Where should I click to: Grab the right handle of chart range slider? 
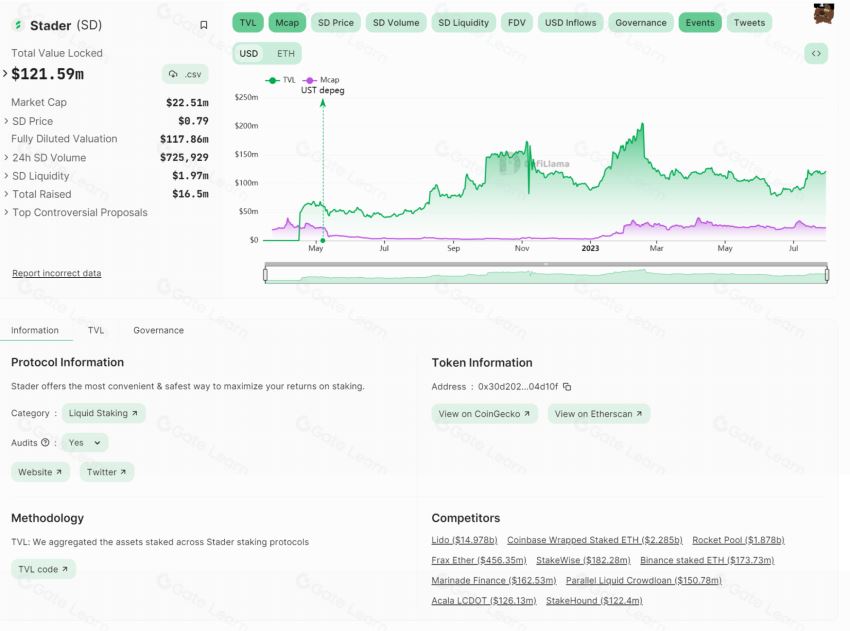pyautogui.click(x=827, y=275)
